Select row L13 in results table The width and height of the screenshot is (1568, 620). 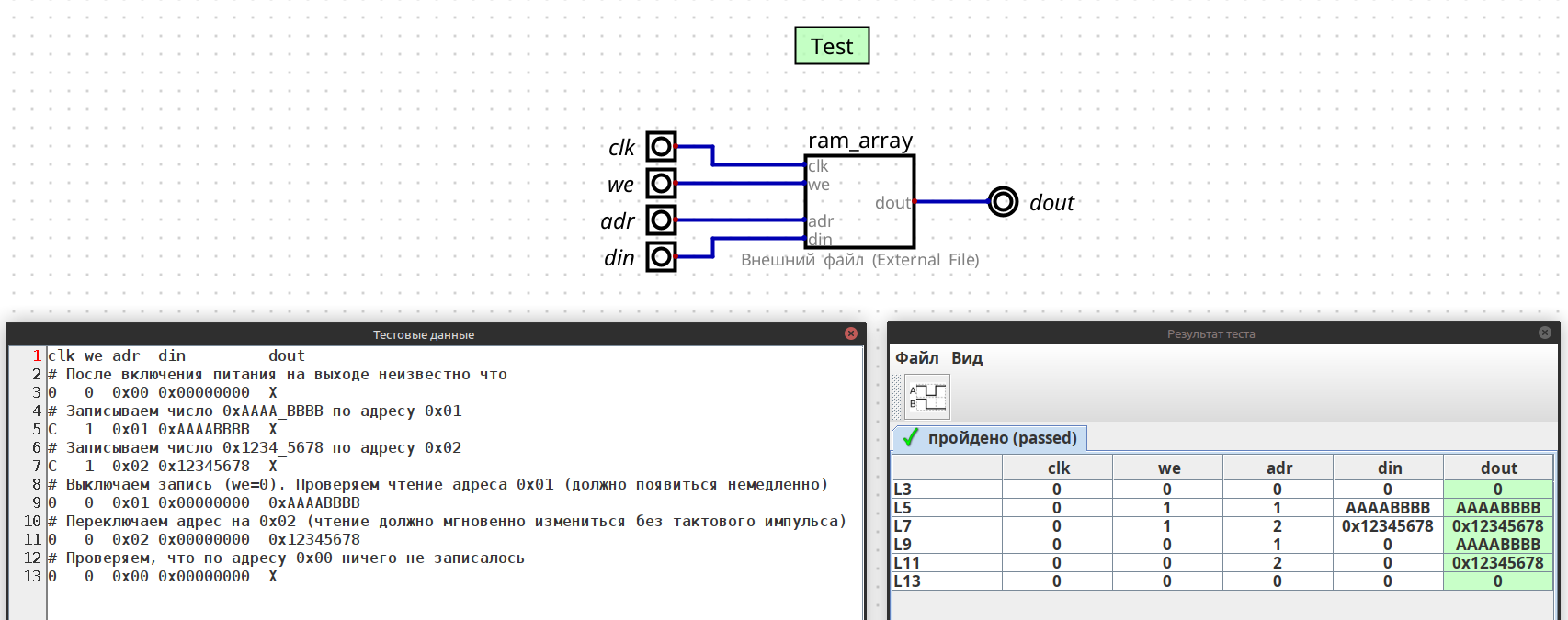coord(1222,581)
